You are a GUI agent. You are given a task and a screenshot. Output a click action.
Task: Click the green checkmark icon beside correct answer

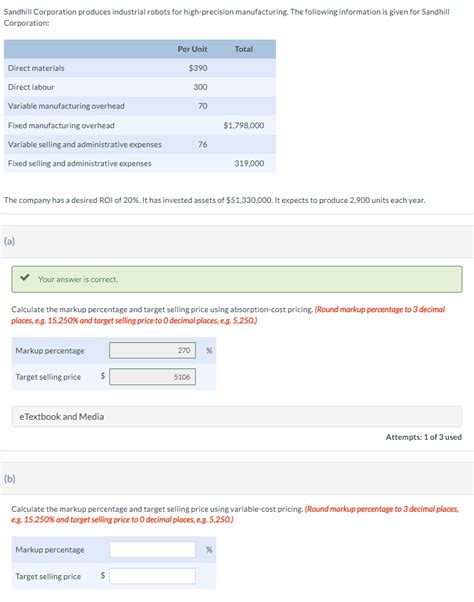click(25, 277)
